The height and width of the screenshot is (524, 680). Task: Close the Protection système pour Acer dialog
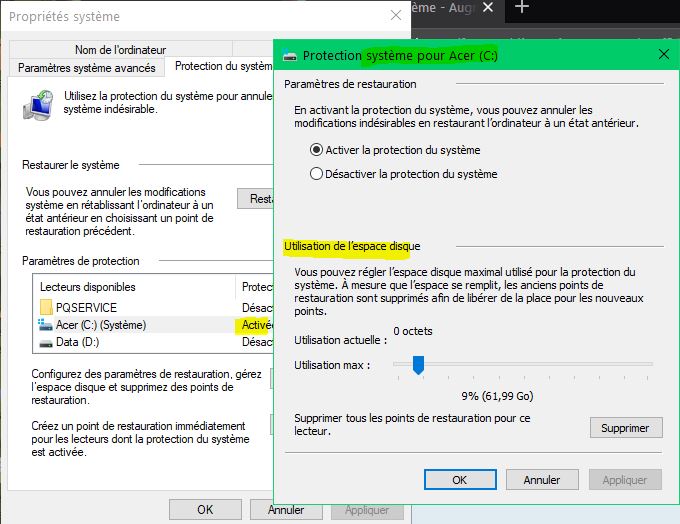point(664,55)
